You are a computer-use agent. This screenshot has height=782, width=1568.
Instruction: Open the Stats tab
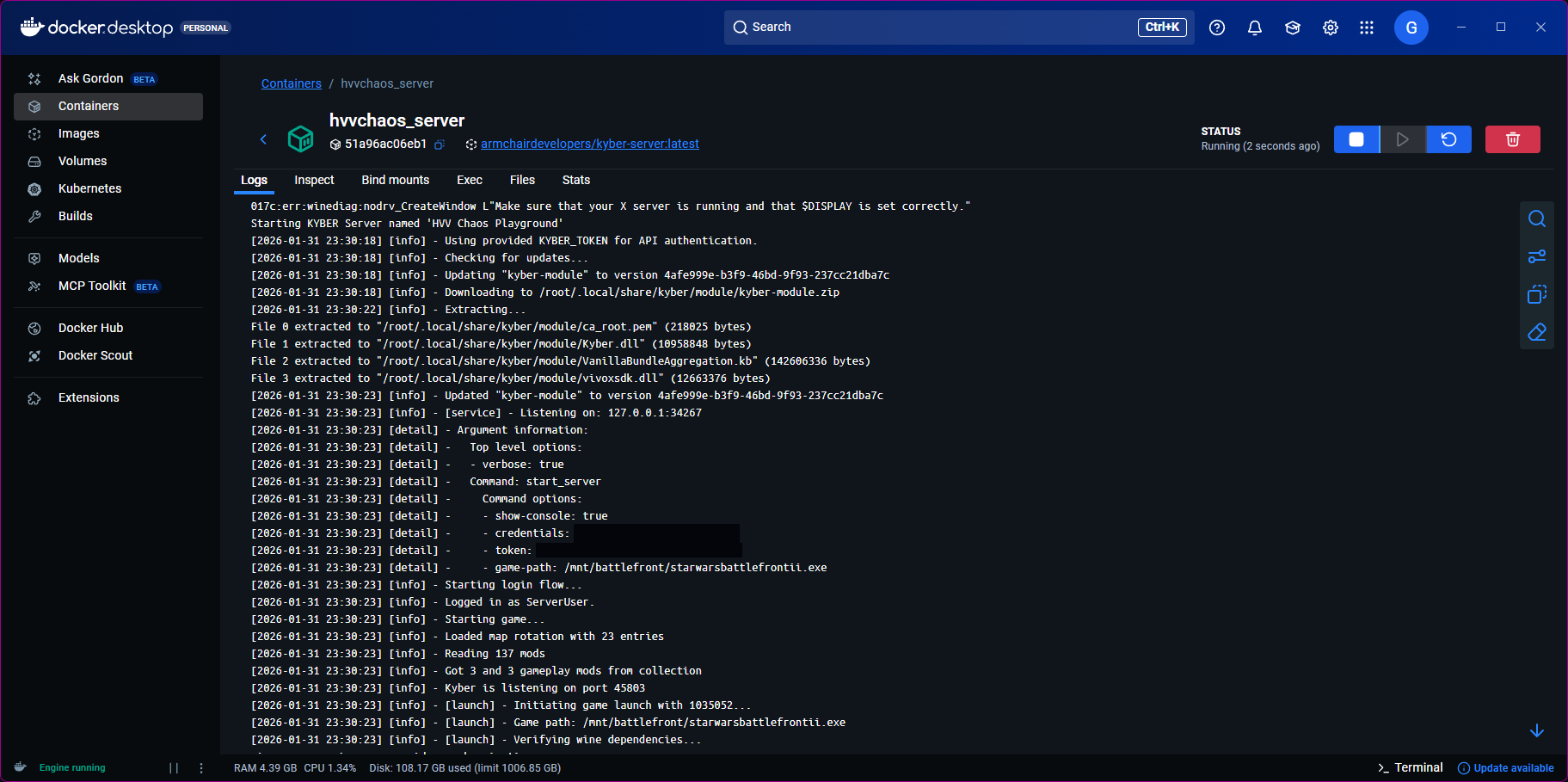click(576, 180)
